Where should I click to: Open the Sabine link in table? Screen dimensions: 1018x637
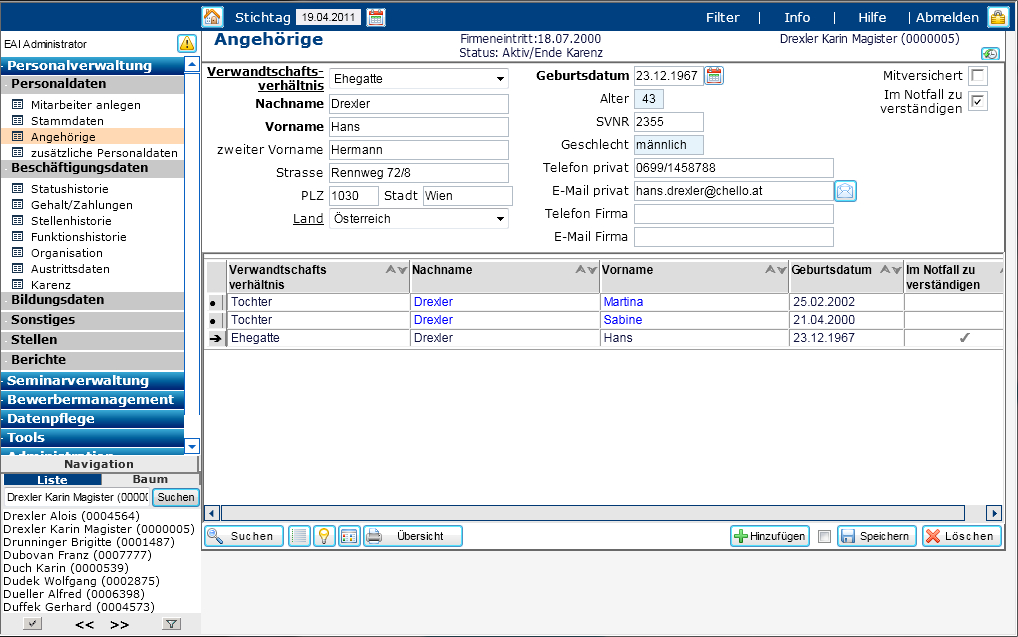(623, 320)
